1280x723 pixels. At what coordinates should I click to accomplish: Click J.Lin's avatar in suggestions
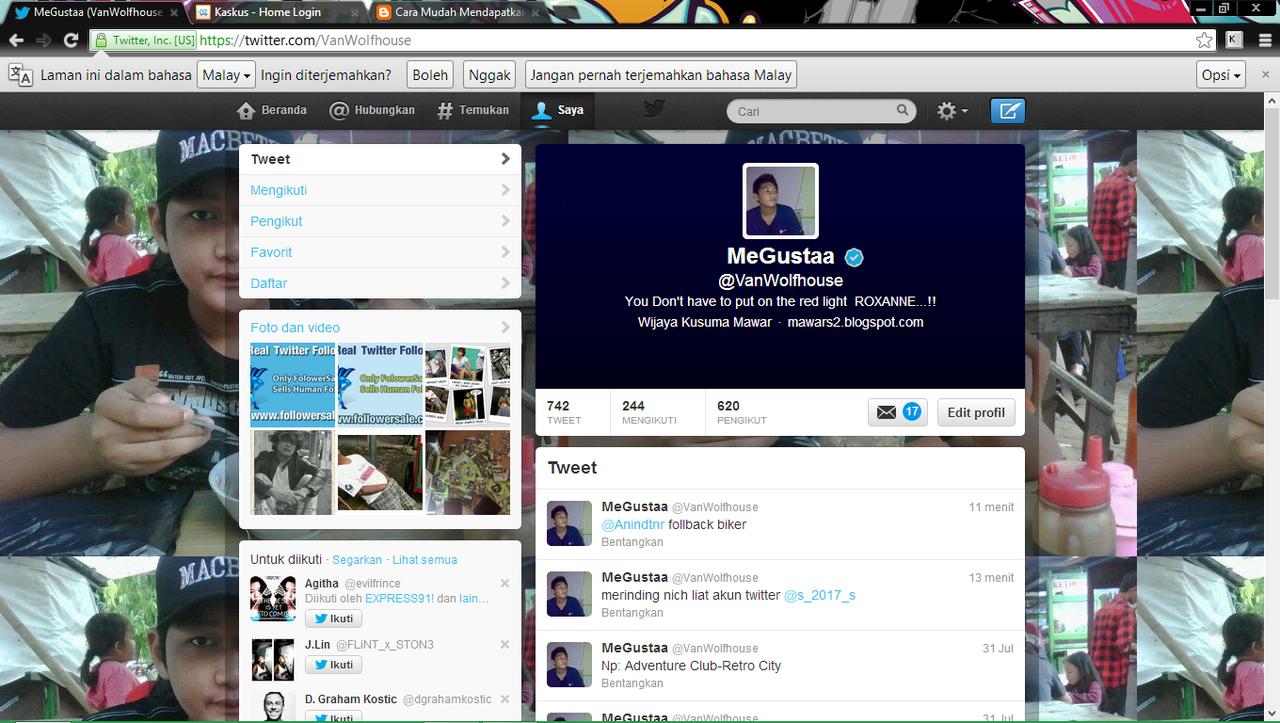(x=272, y=660)
